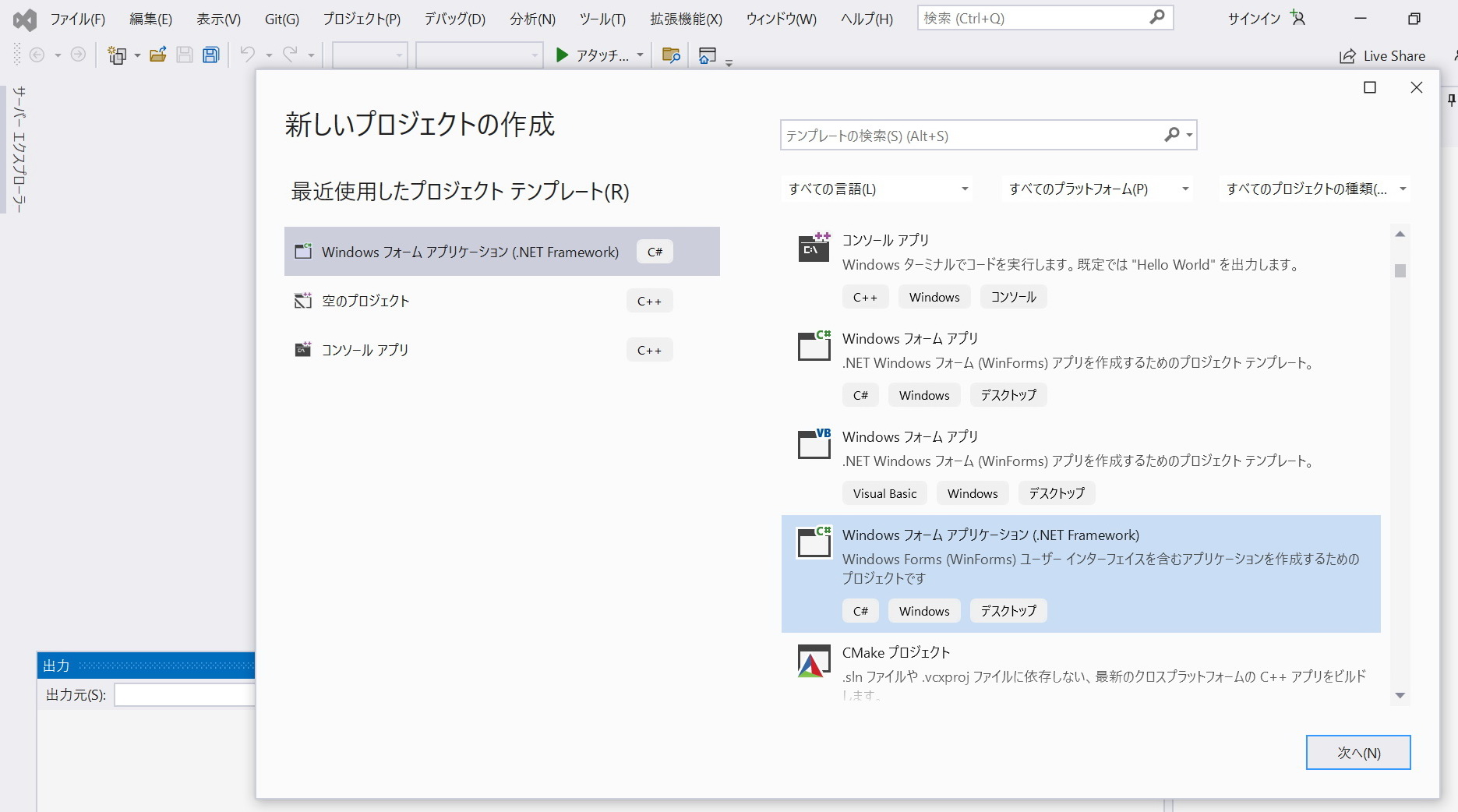Open the プロジェクト(P) menu
Screen dimensions: 1458x812
tap(362, 19)
